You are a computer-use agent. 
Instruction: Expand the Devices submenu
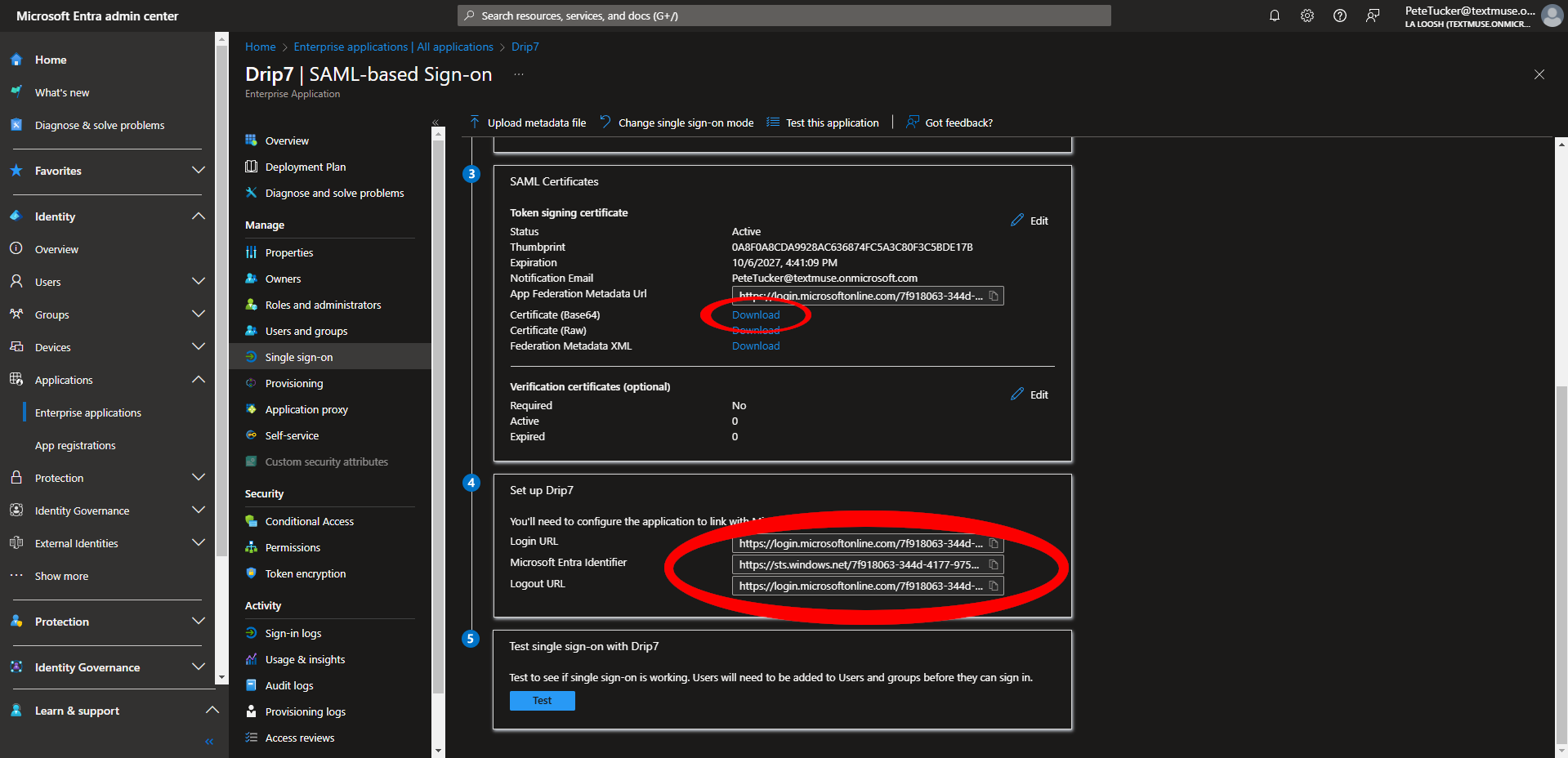[198, 346]
